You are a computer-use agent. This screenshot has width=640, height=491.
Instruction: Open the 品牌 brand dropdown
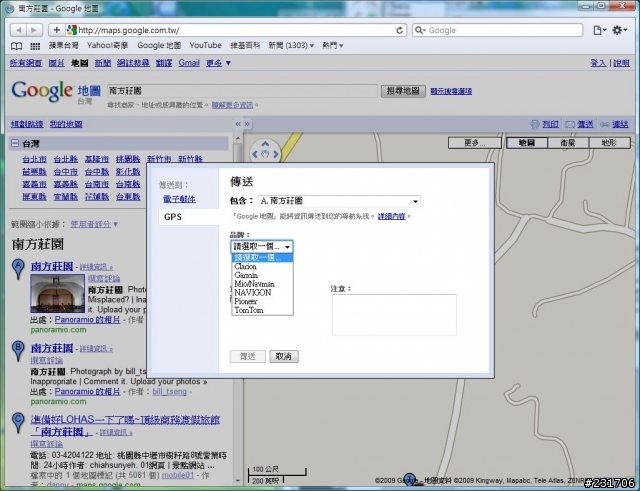(262, 247)
